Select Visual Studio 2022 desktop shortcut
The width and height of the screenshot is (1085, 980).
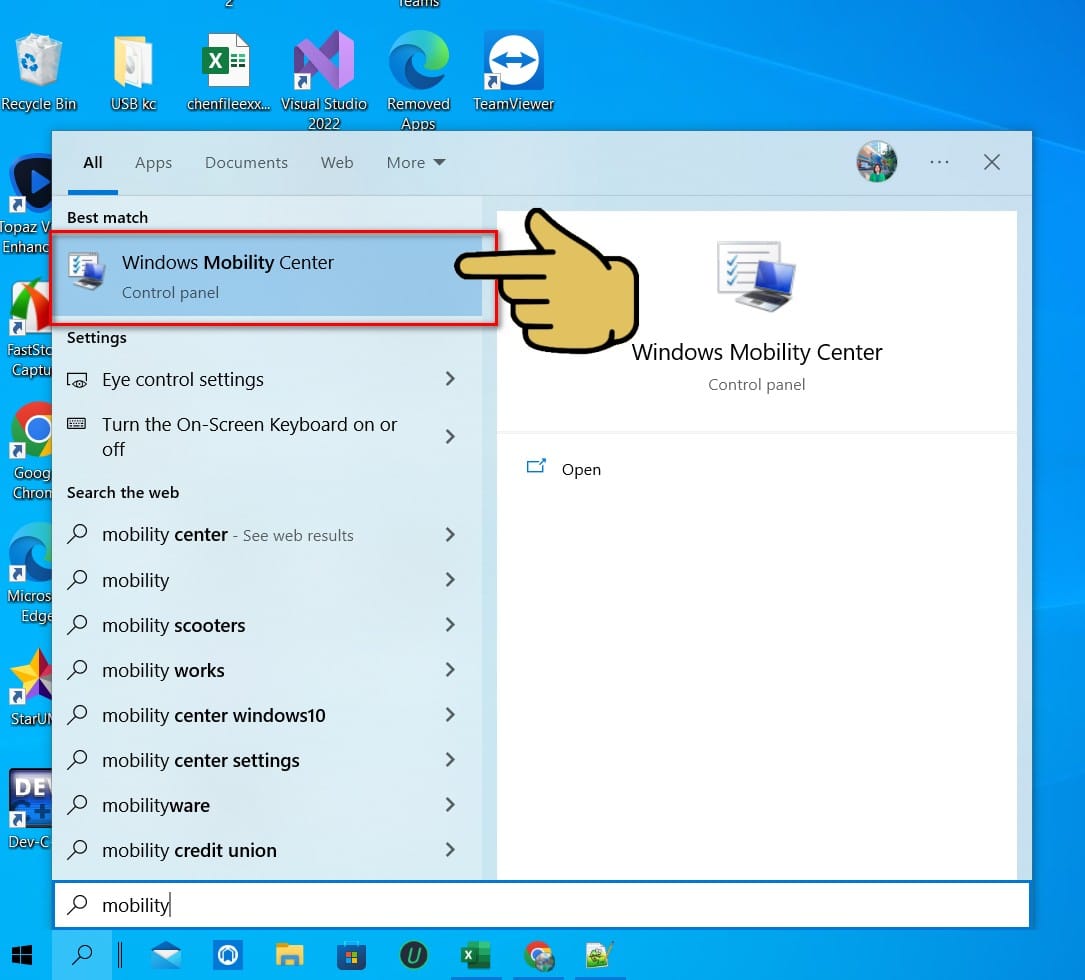[x=324, y=81]
